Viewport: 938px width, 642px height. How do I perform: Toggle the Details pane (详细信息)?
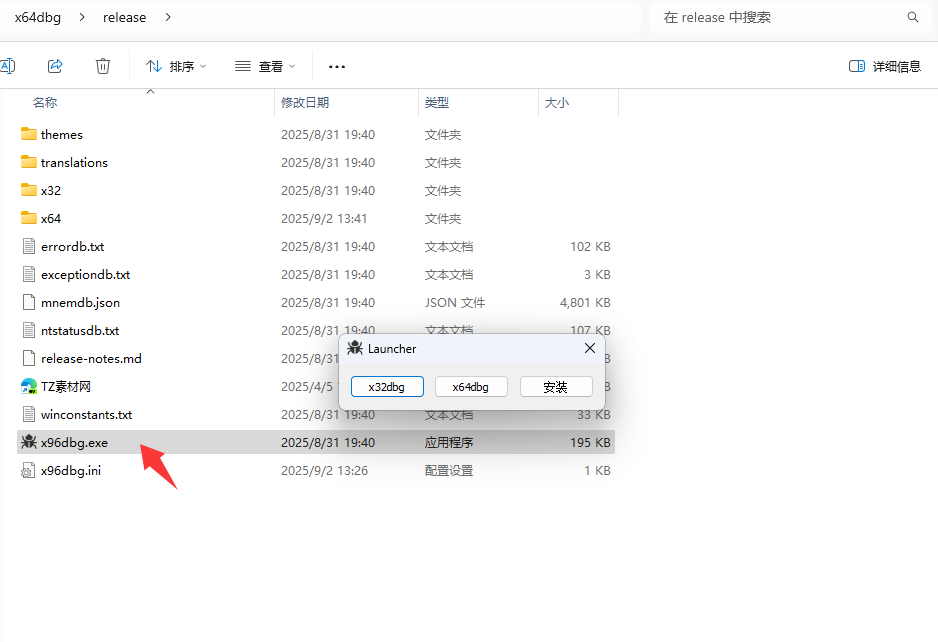pos(885,66)
